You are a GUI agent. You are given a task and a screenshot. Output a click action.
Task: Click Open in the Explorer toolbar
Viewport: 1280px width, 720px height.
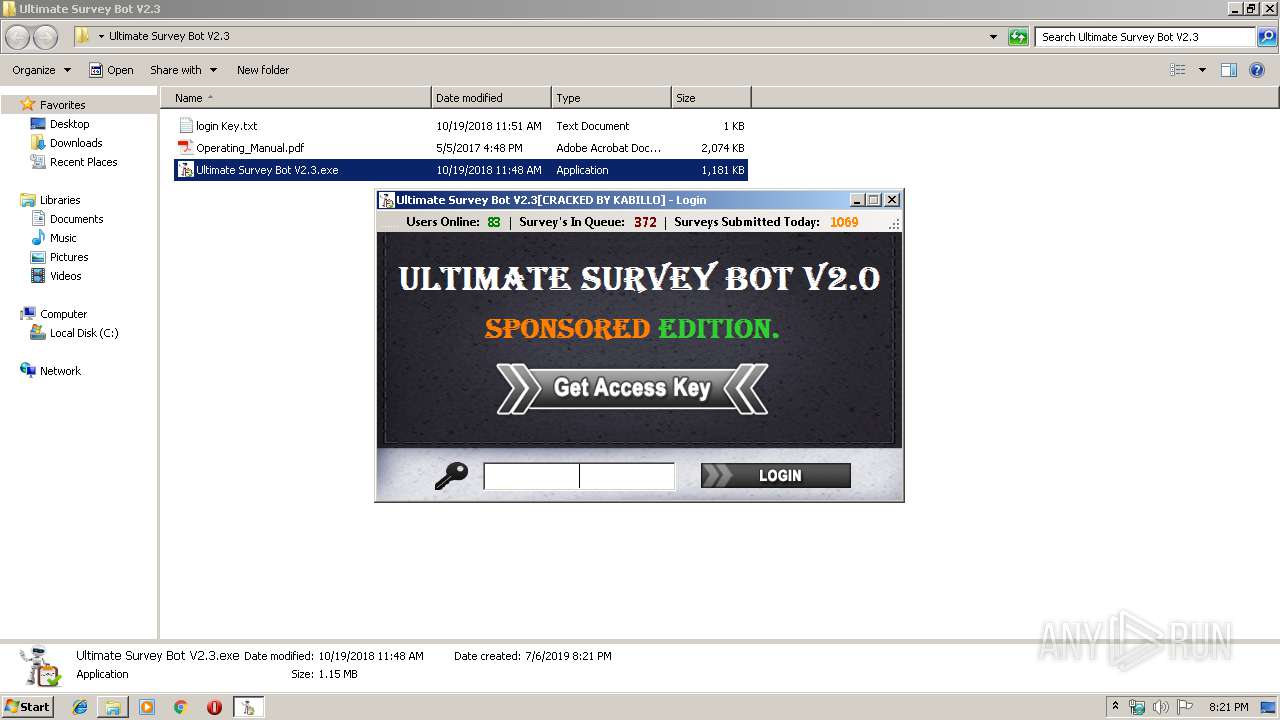click(111, 70)
